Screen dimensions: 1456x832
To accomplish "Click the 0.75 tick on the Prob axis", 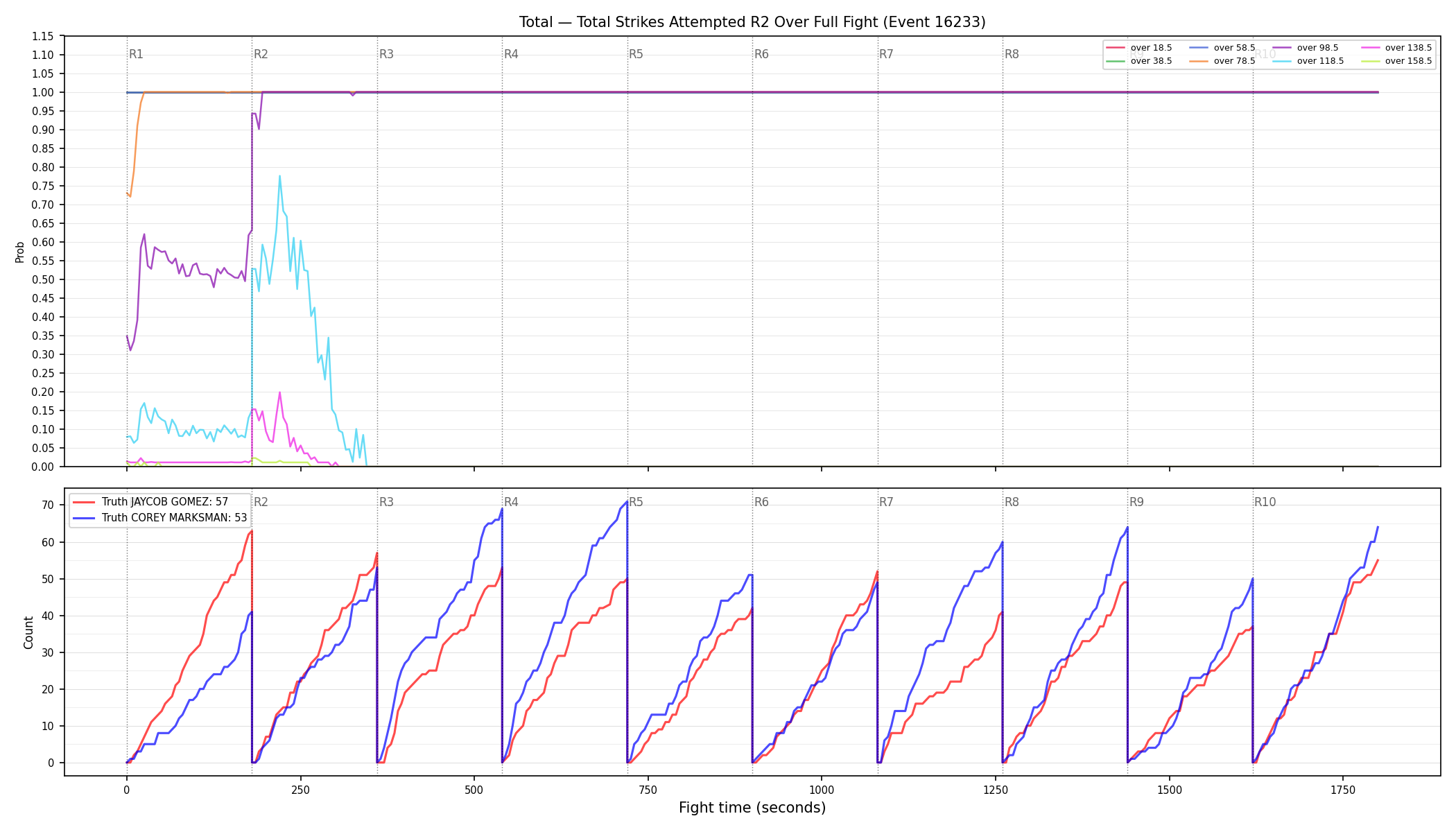I will coord(42,186).
